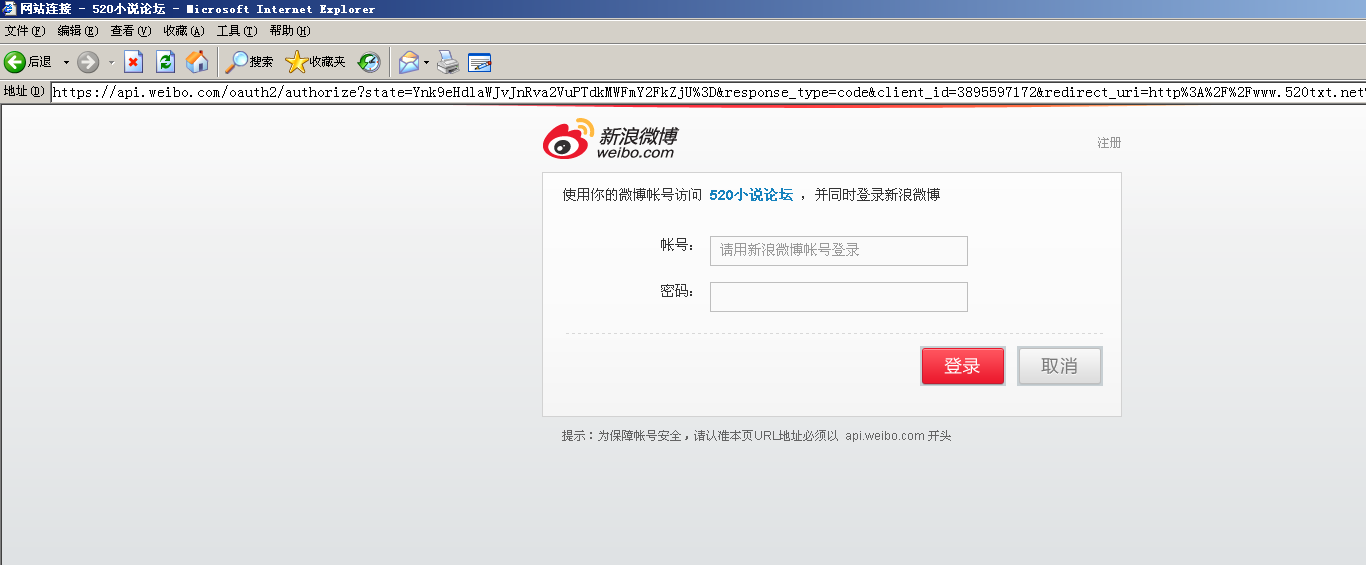Click the 新浪微博 weibo.com logo
Image resolution: width=1366 pixels, height=565 pixels.
click(610, 140)
